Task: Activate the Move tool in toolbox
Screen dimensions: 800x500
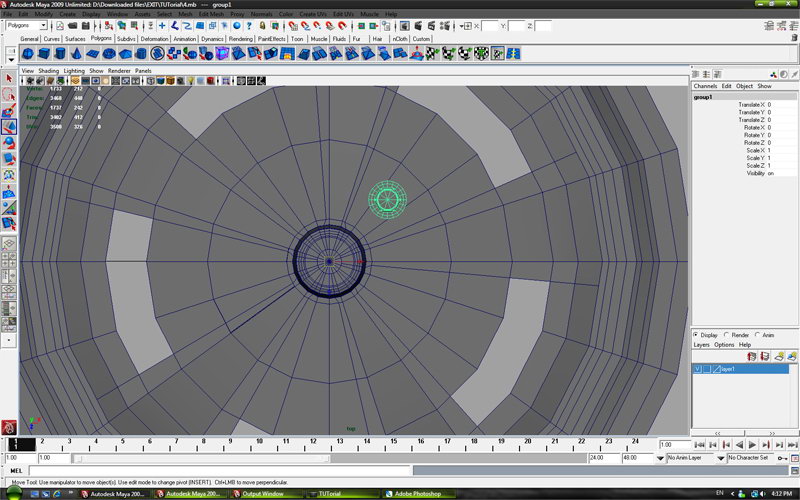Action: pyautogui.click(x=9, y=127)
